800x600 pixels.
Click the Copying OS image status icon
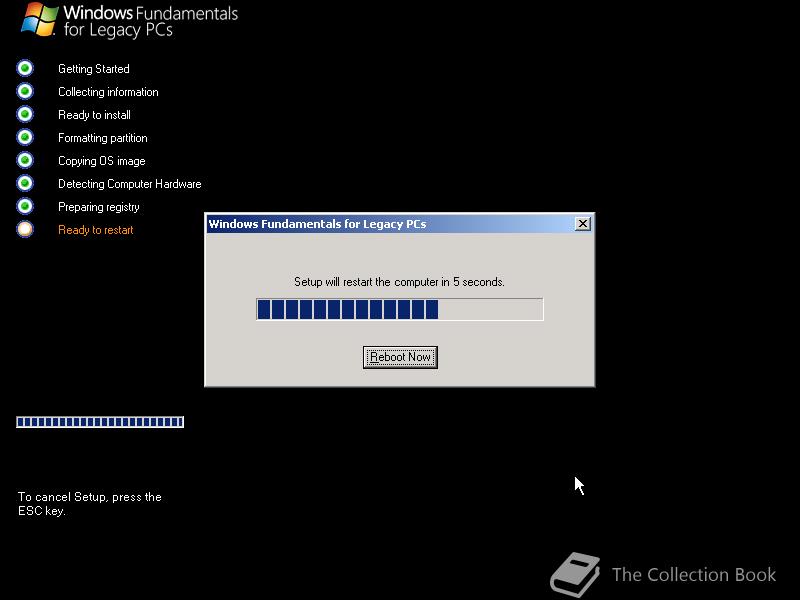pyautogui.click(x=25, y=160)
